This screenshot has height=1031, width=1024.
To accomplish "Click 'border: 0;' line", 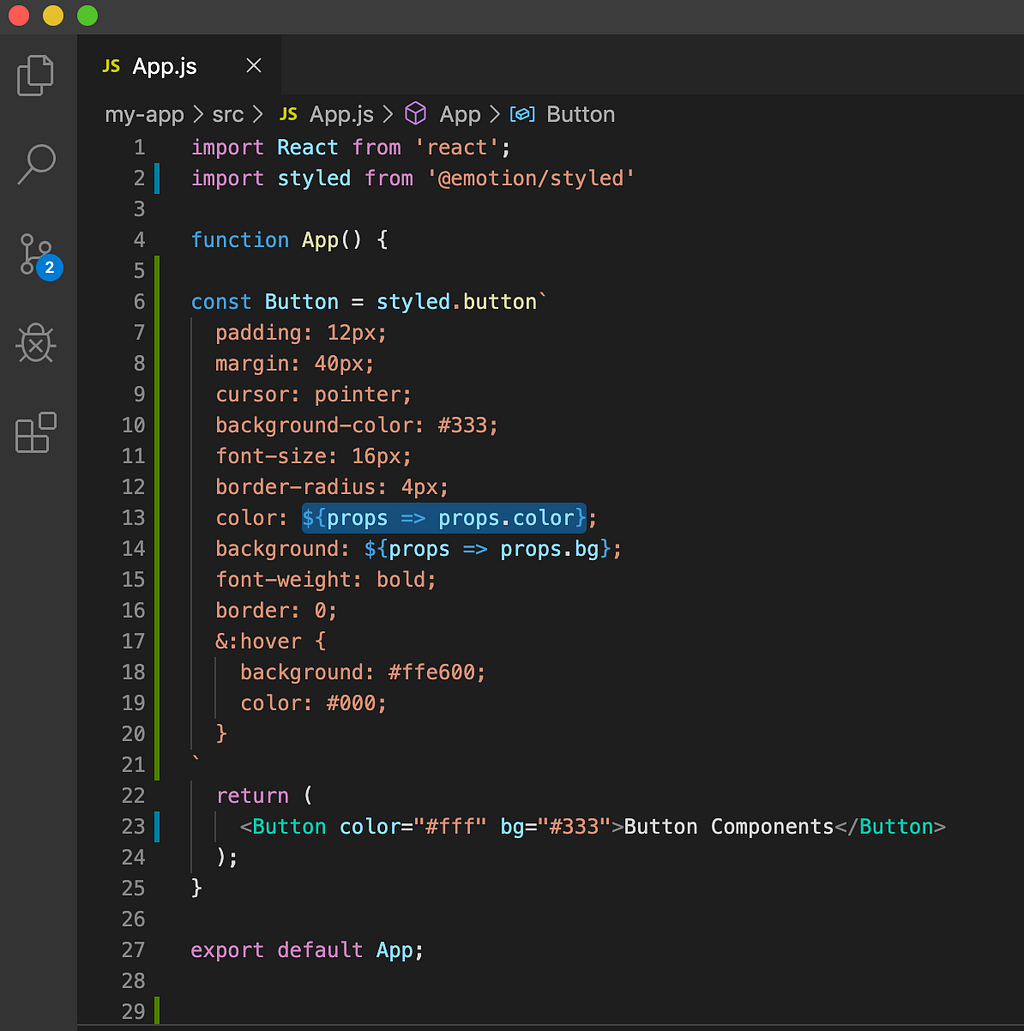I will (276, 611).
